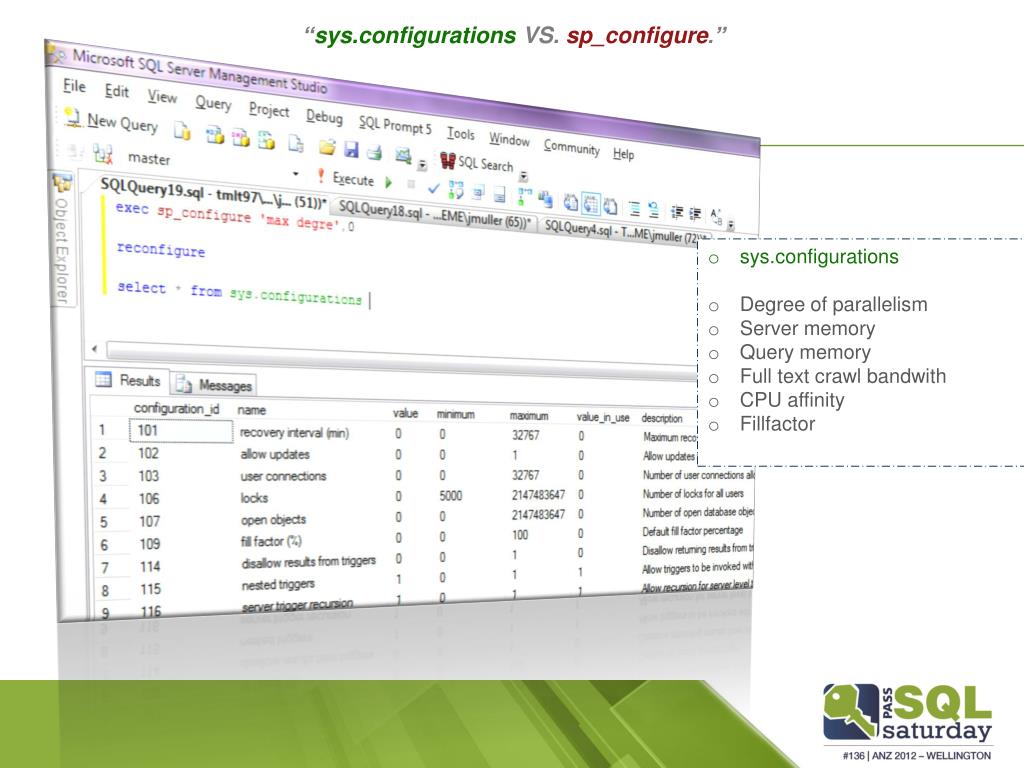Open the master database dropdown
The width and height of the screenshot is (1024, 768).
pos(296,174)
